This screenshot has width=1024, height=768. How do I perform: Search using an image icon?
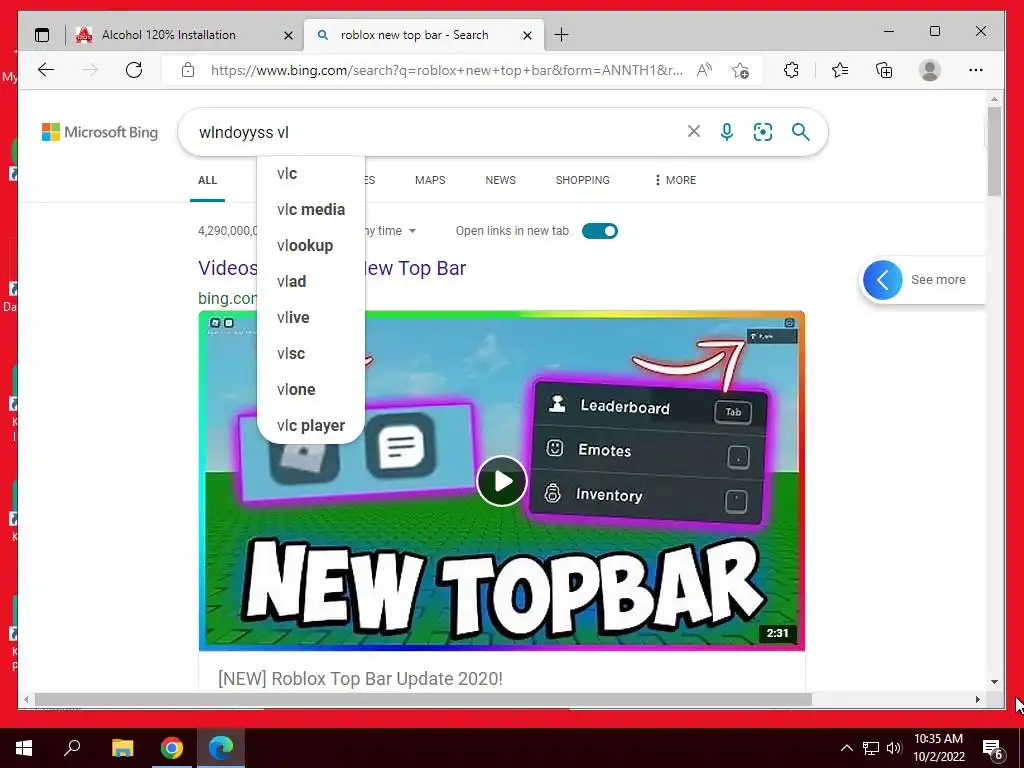pos(763,132)
